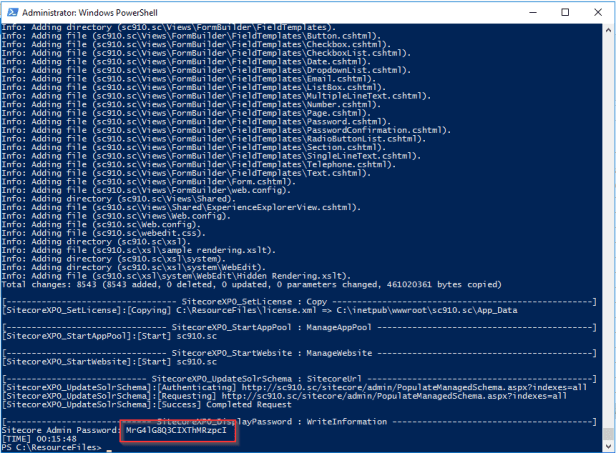Click the PowerShell icon in title bar
The width and height of the screenshot is (616, 453).
[x=12, y=13]
